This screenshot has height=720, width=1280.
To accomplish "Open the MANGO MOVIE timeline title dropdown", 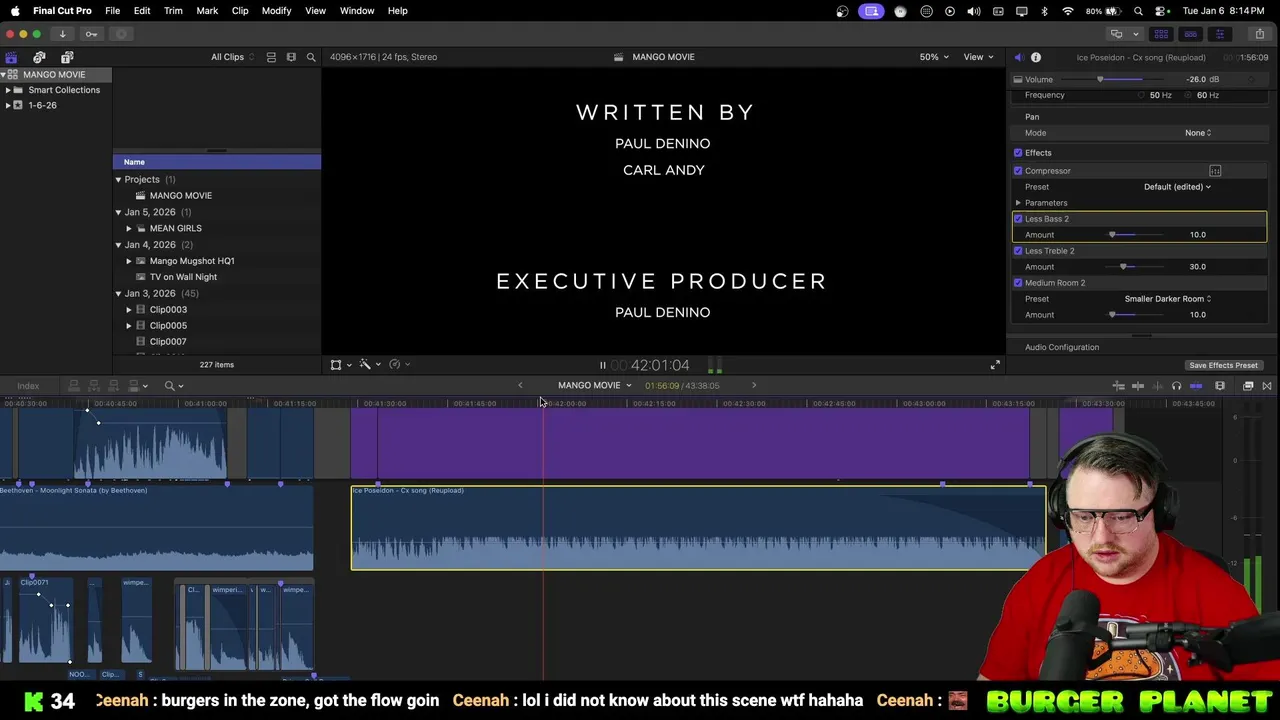I will pos(595,385).
